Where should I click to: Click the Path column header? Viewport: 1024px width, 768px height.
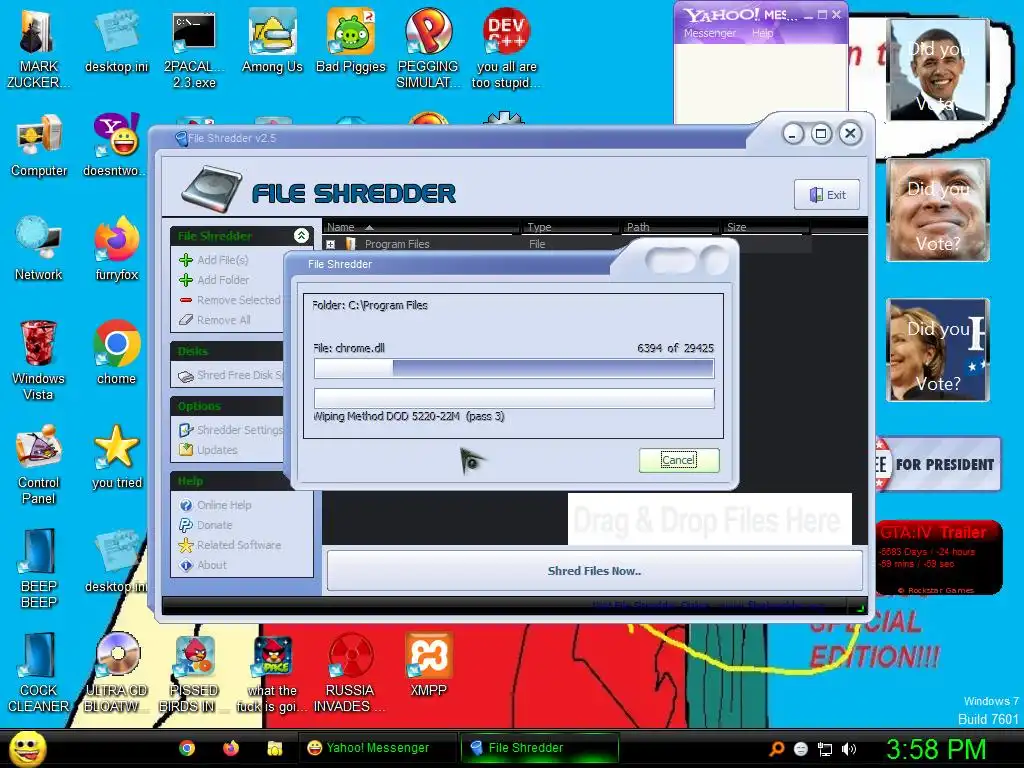669,227
